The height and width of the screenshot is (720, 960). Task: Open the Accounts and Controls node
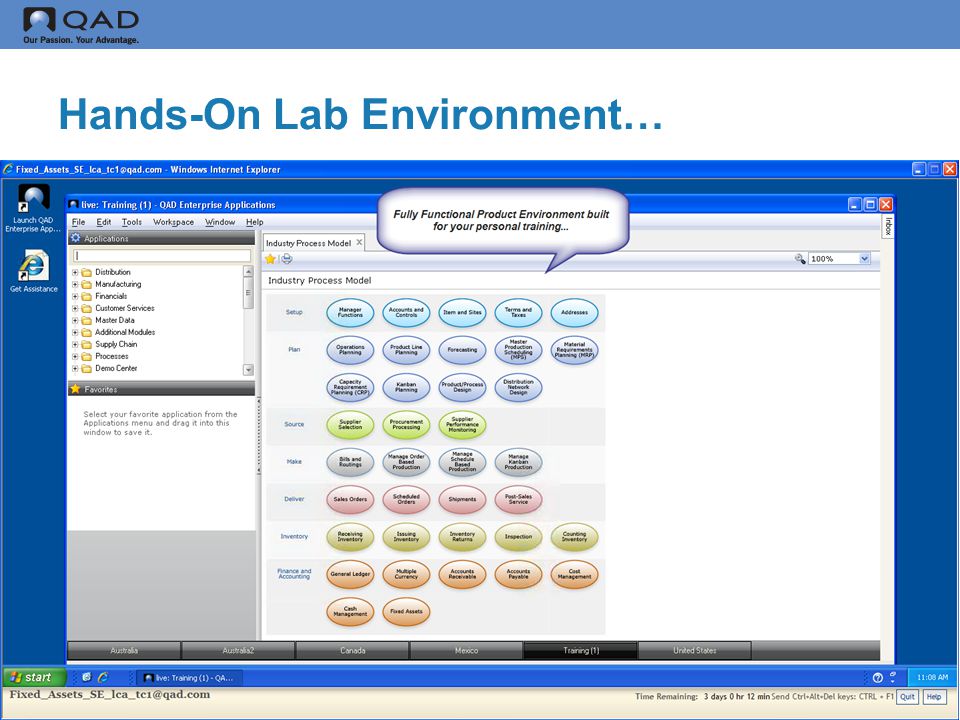click(406, 312)
